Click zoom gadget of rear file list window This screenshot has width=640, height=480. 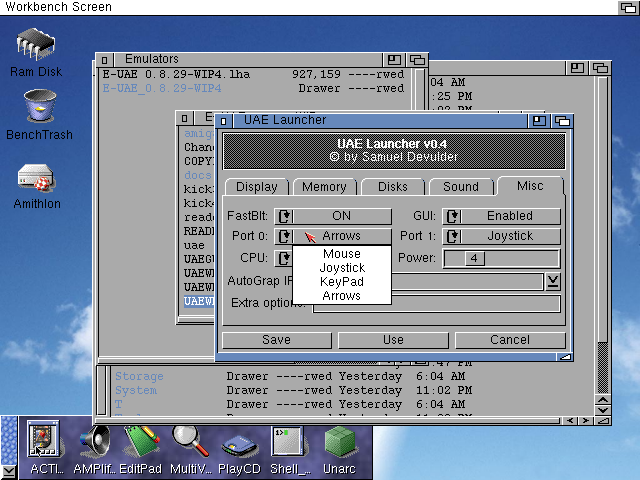(x=577, y=68)
